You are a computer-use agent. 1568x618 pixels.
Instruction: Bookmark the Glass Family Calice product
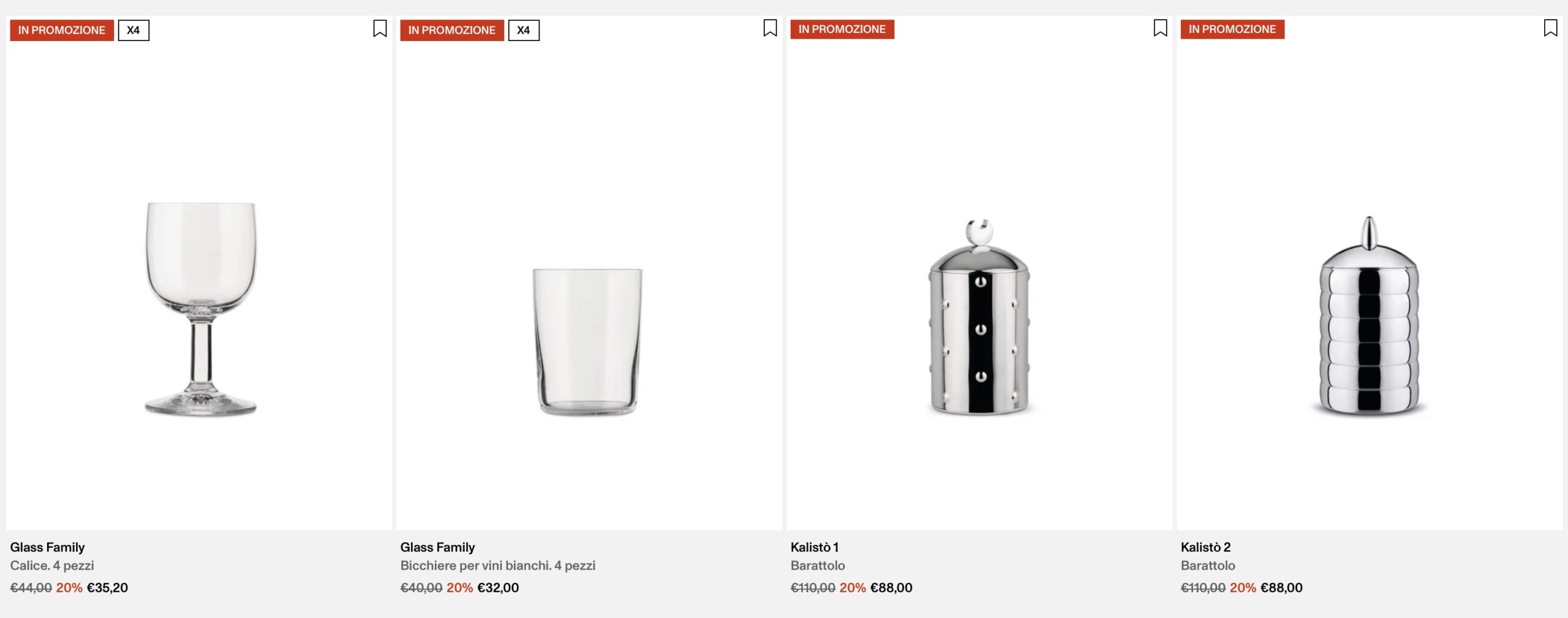[x=380, y=29]
